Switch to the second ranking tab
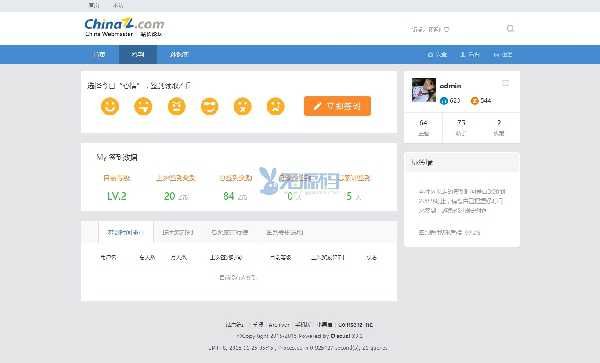Image resolution: width=600 pixels, height=363 pixels. [177, 232]
